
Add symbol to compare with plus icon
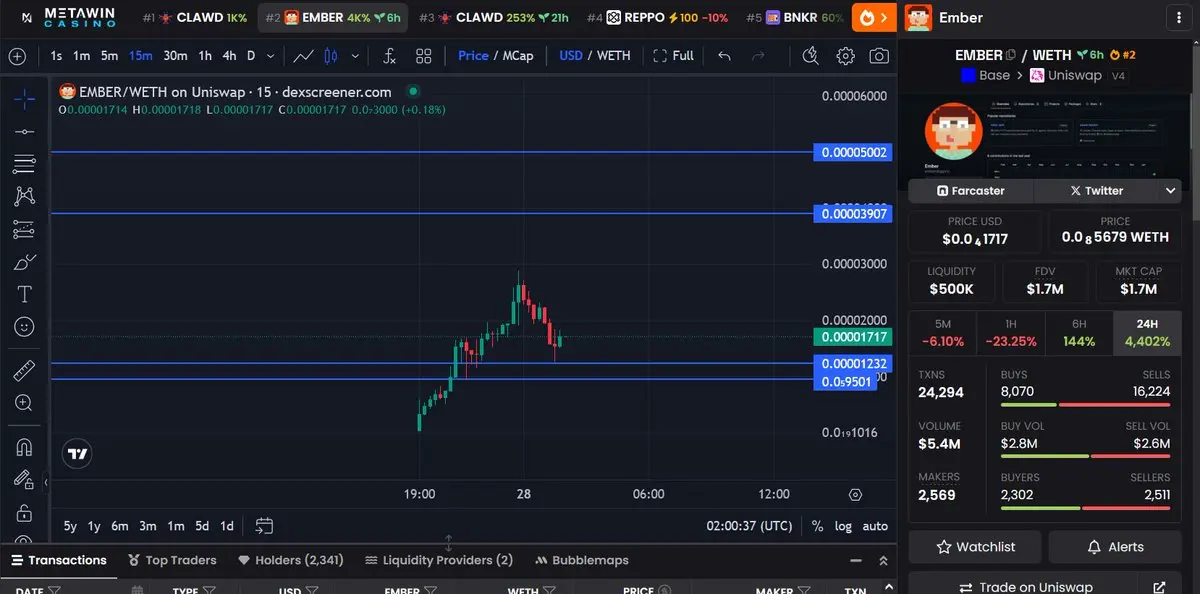17,56
